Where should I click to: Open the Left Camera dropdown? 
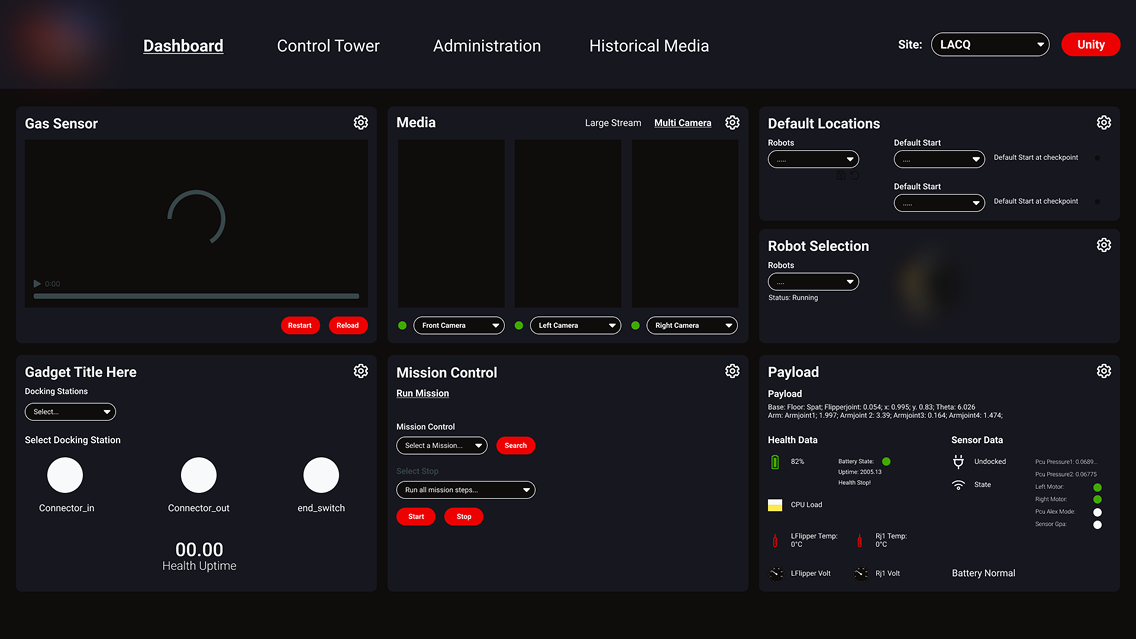[x=575, y=325]
